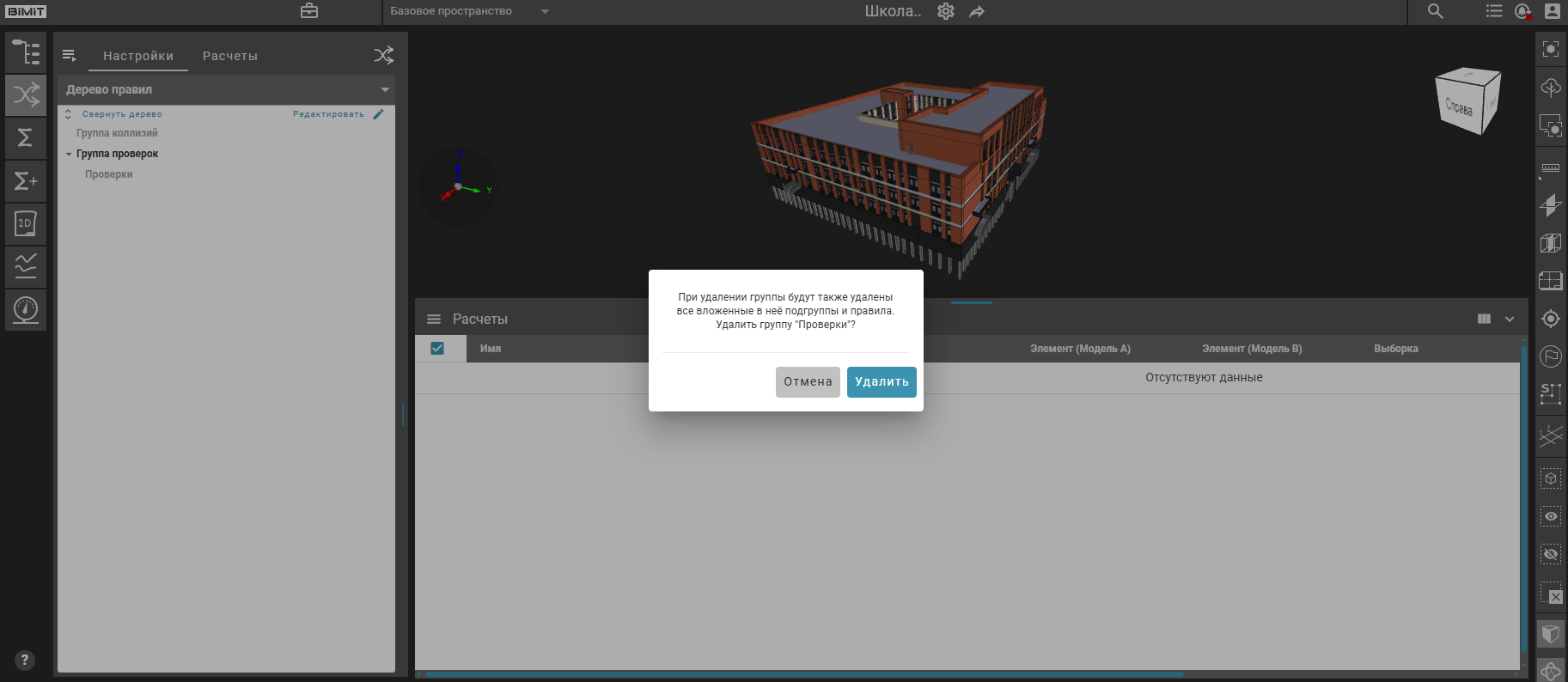Open project settings gear next to Школа
The image size is (1568, 682).
(x=946, y=11)
